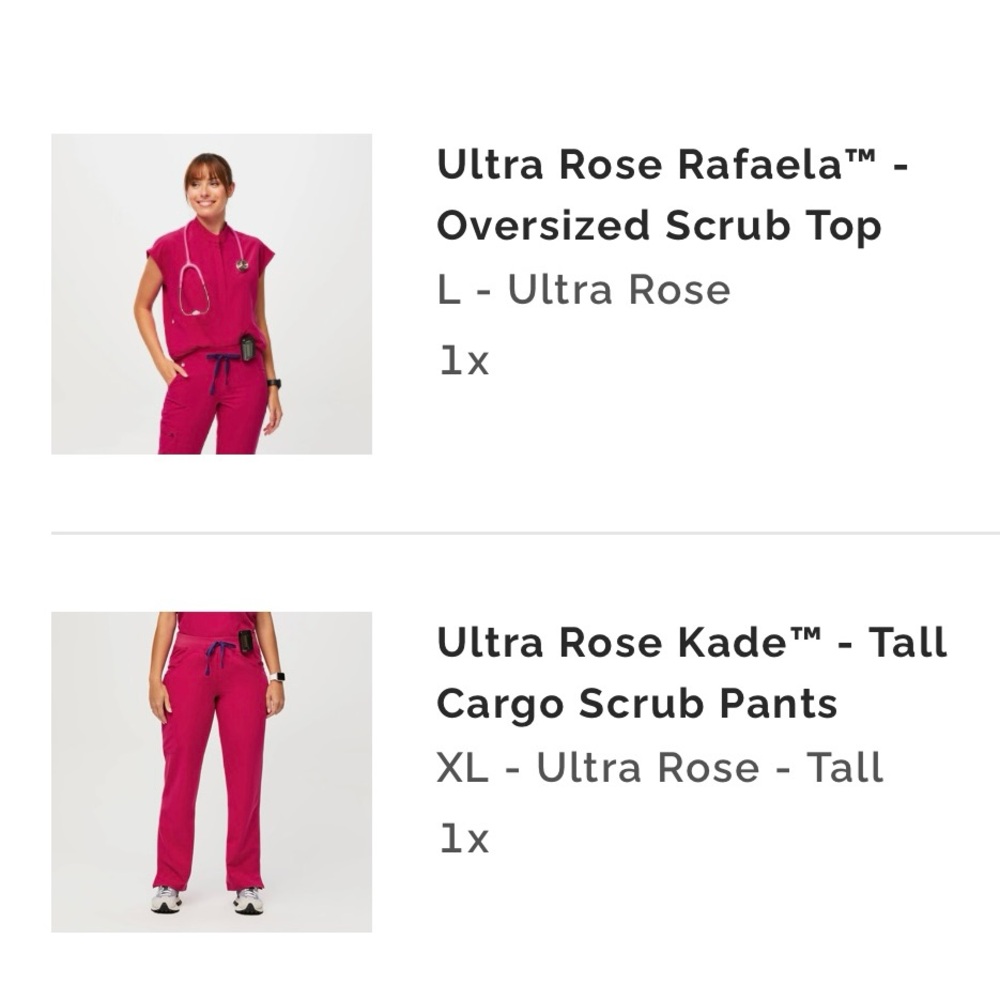The image size is (1000, 1000).
Task: Click the 1x quantity for the cargo pants
Action: coord(464,838)
